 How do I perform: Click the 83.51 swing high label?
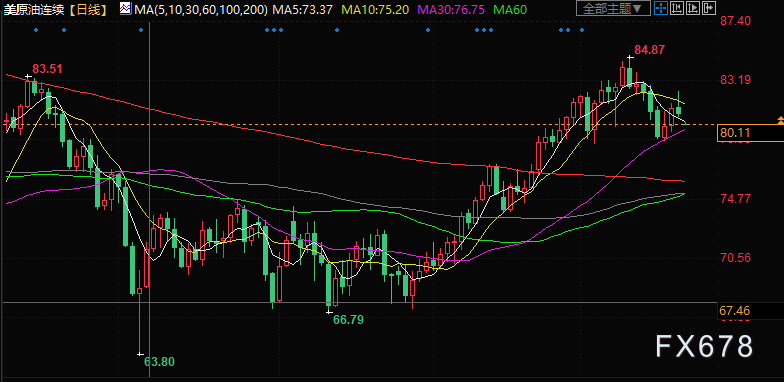click(x=48, y=68)
